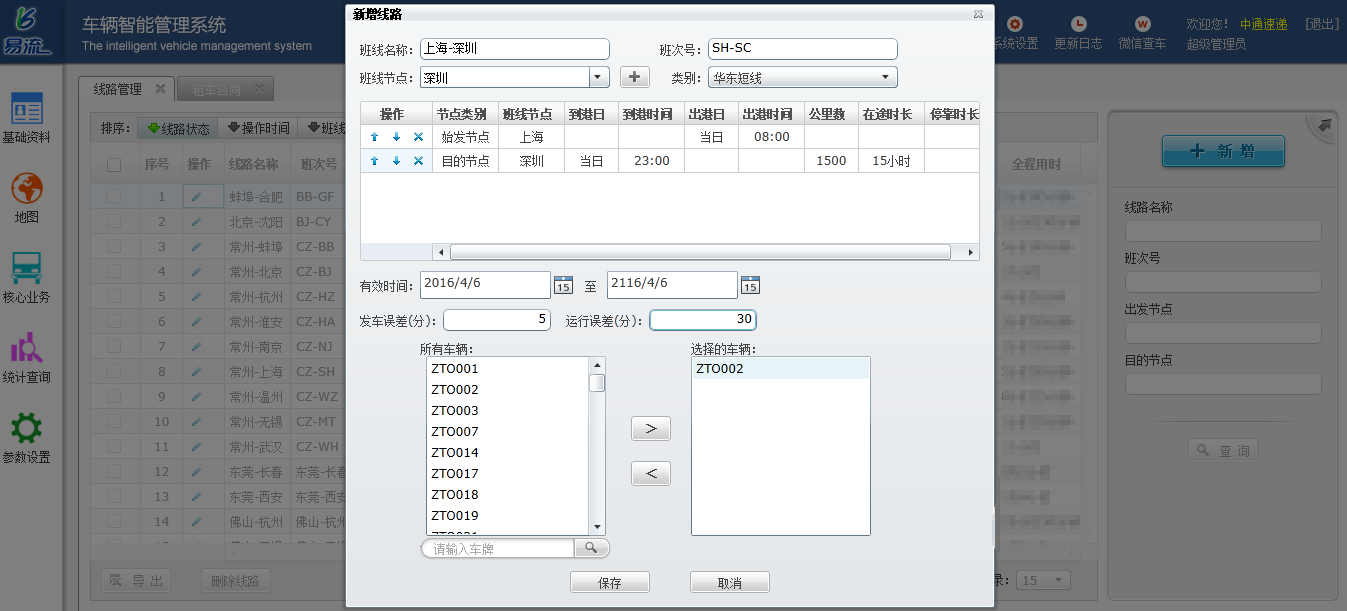Click the plus button to add route node
Screen dimensions: 1347x611
click(635, 77)
